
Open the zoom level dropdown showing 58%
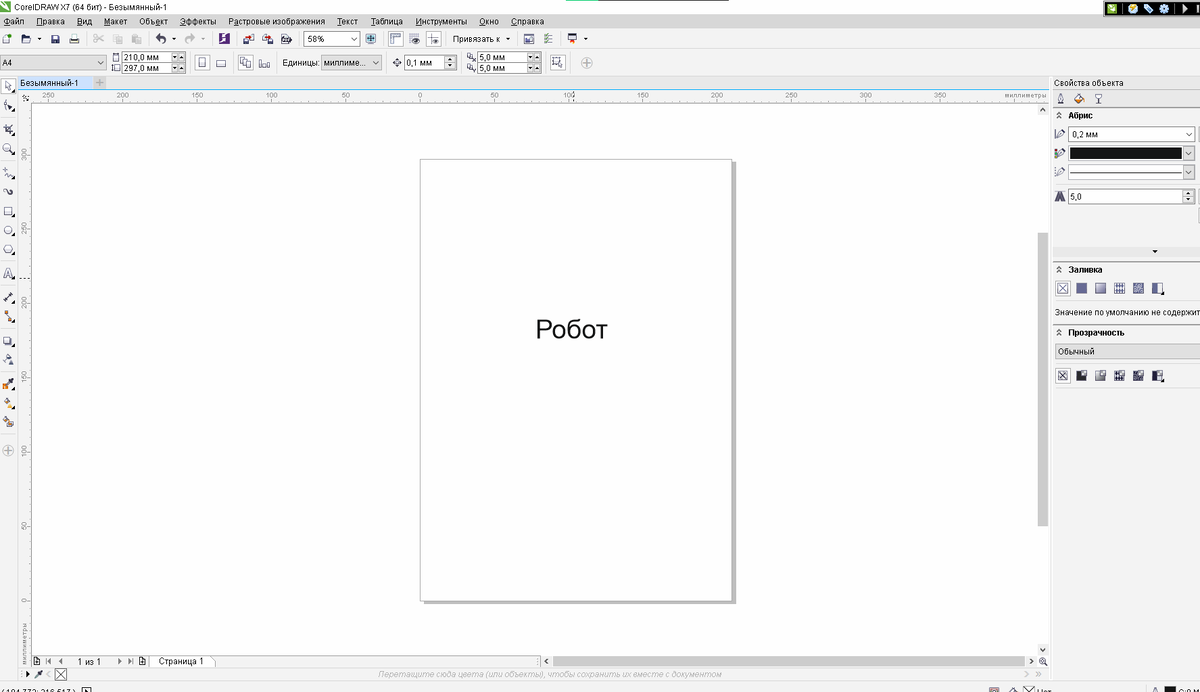[x=352, y=38]
